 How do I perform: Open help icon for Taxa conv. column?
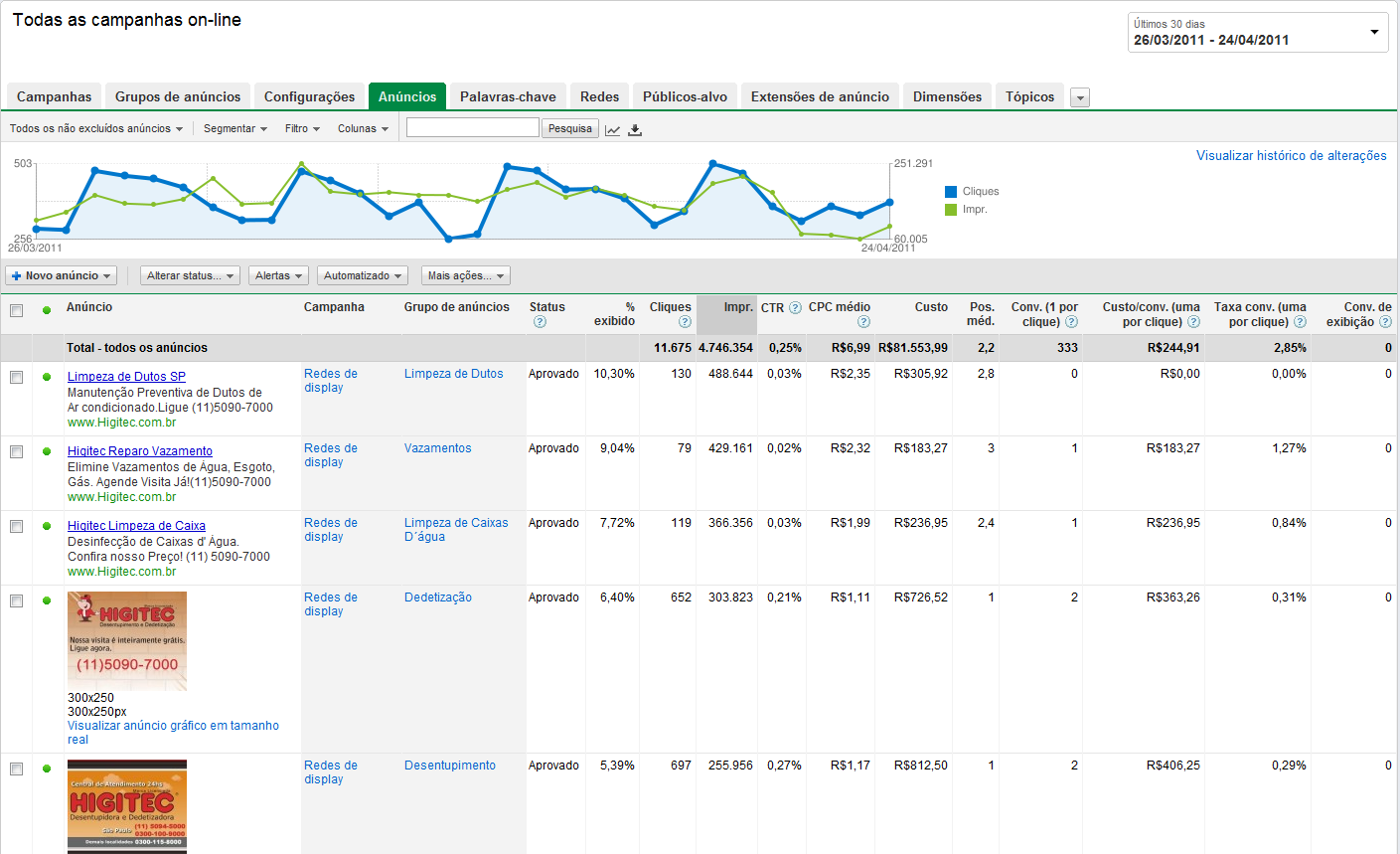(x=1300, y=322)
